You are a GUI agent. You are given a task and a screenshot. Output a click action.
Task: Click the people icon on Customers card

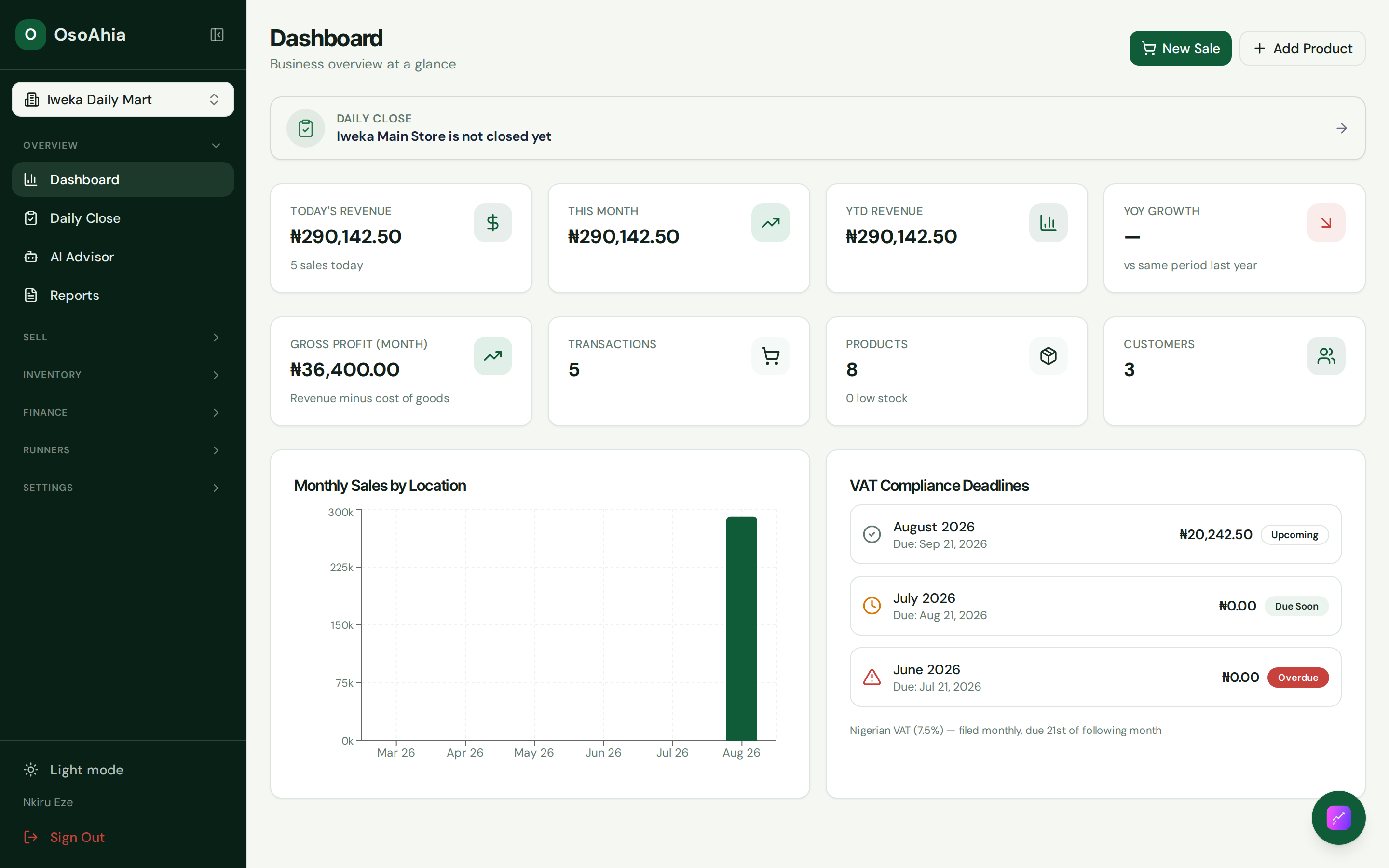(x=1326, y=356)
